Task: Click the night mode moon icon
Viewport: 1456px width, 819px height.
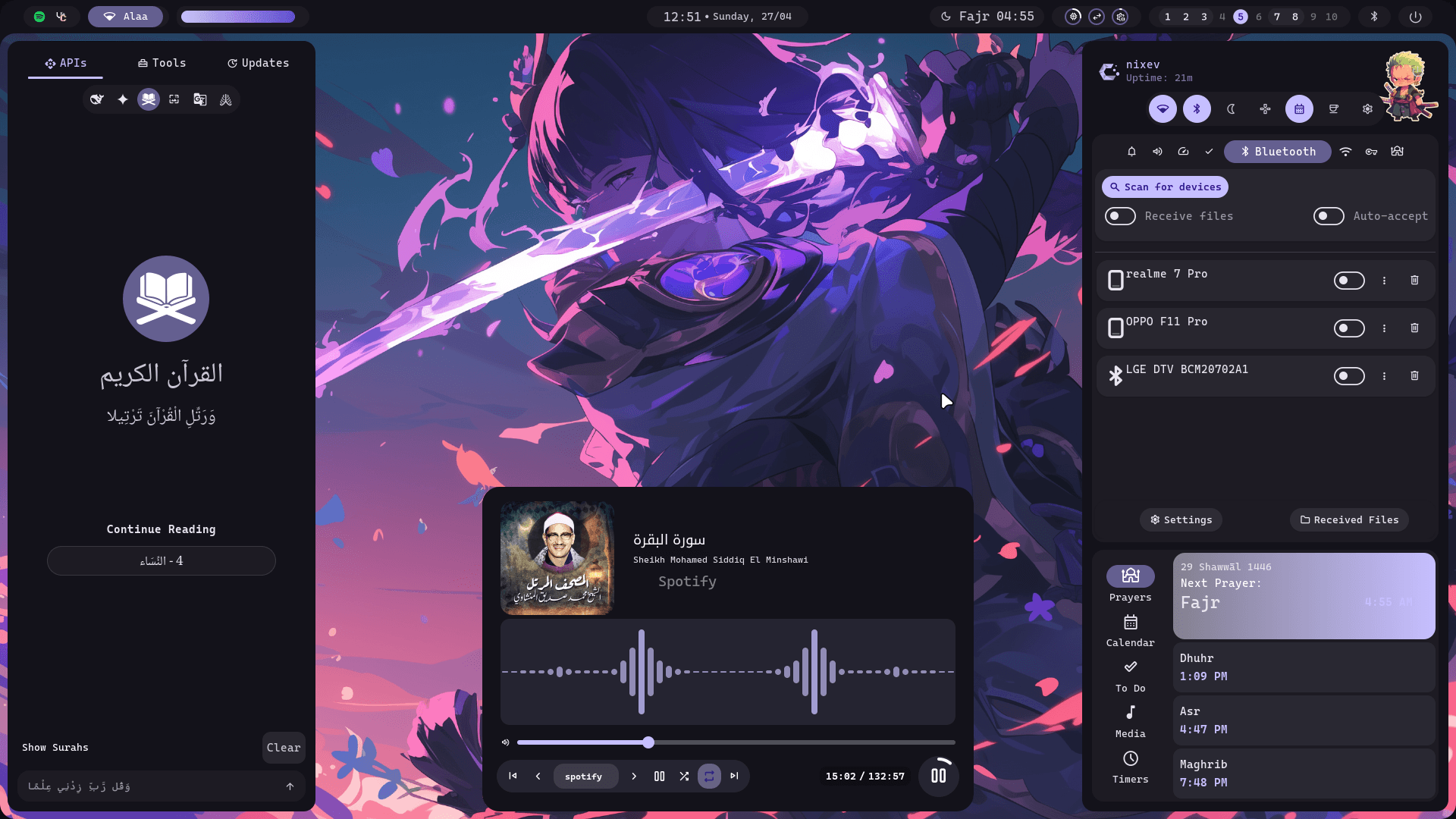Action: pos(1231,109)
